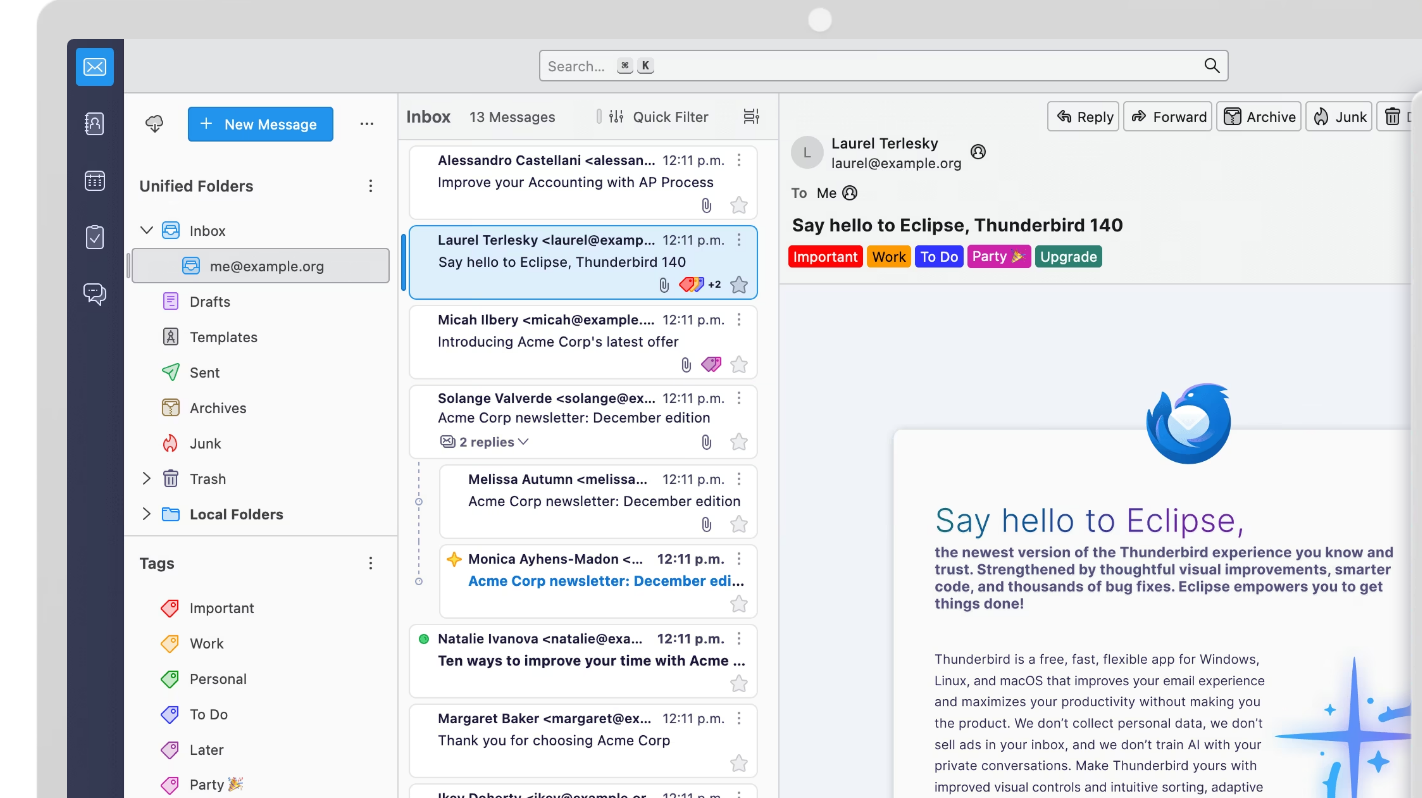Click the New Message button
Screen dimensions: 1422x798
pyautogui.click(x=260, y=124)
